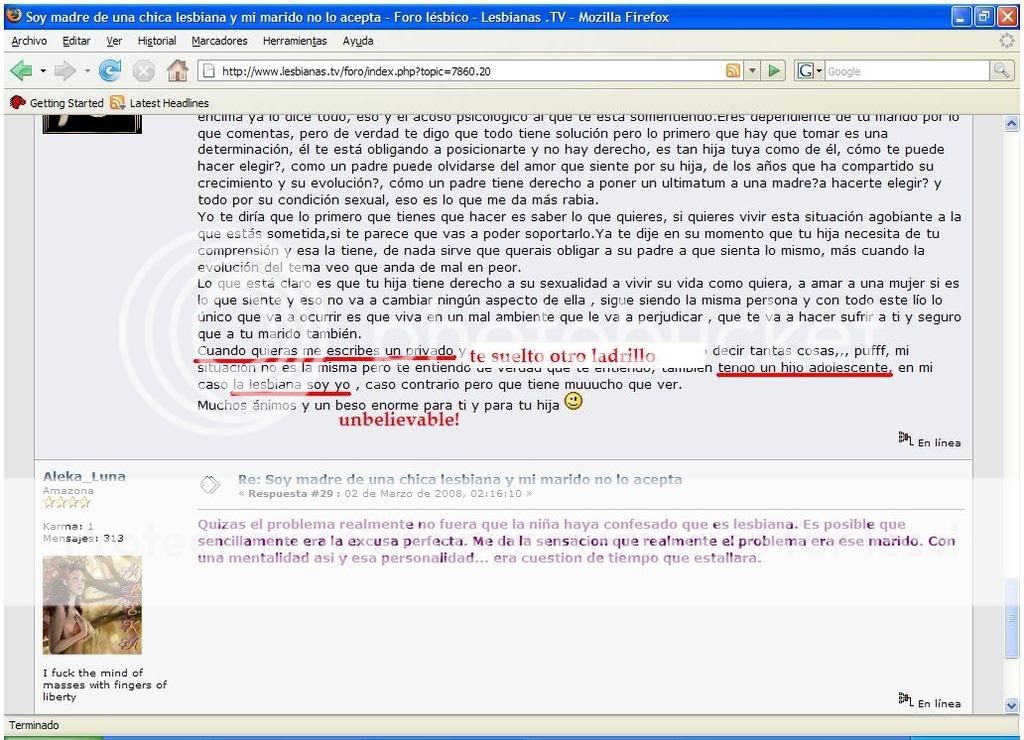The width and height of the screenshot is (1024, 740).
Task: Click the browser Back arrow button
Action: click(x=22, y=71)
